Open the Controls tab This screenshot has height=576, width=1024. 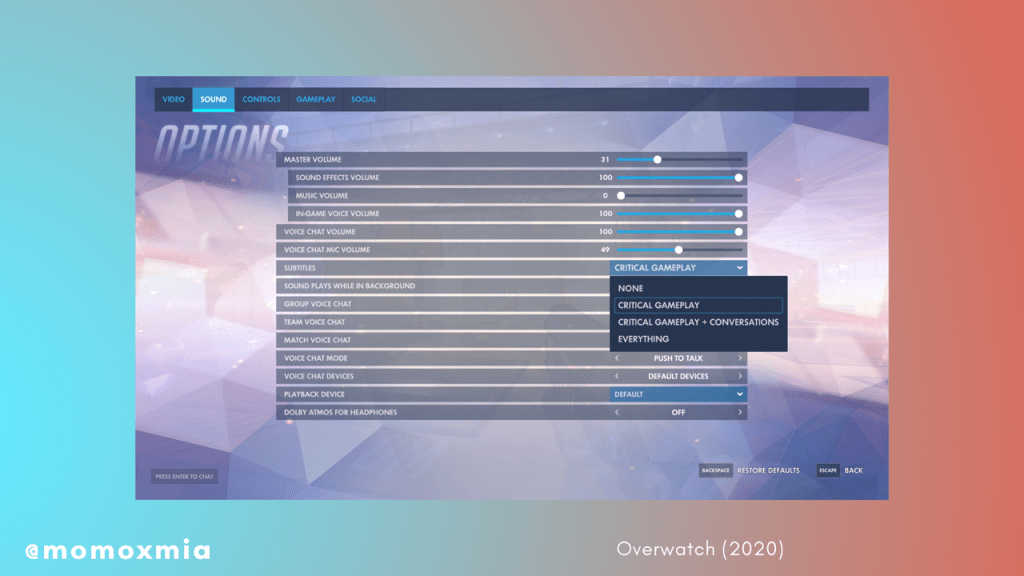click(261, 100)
